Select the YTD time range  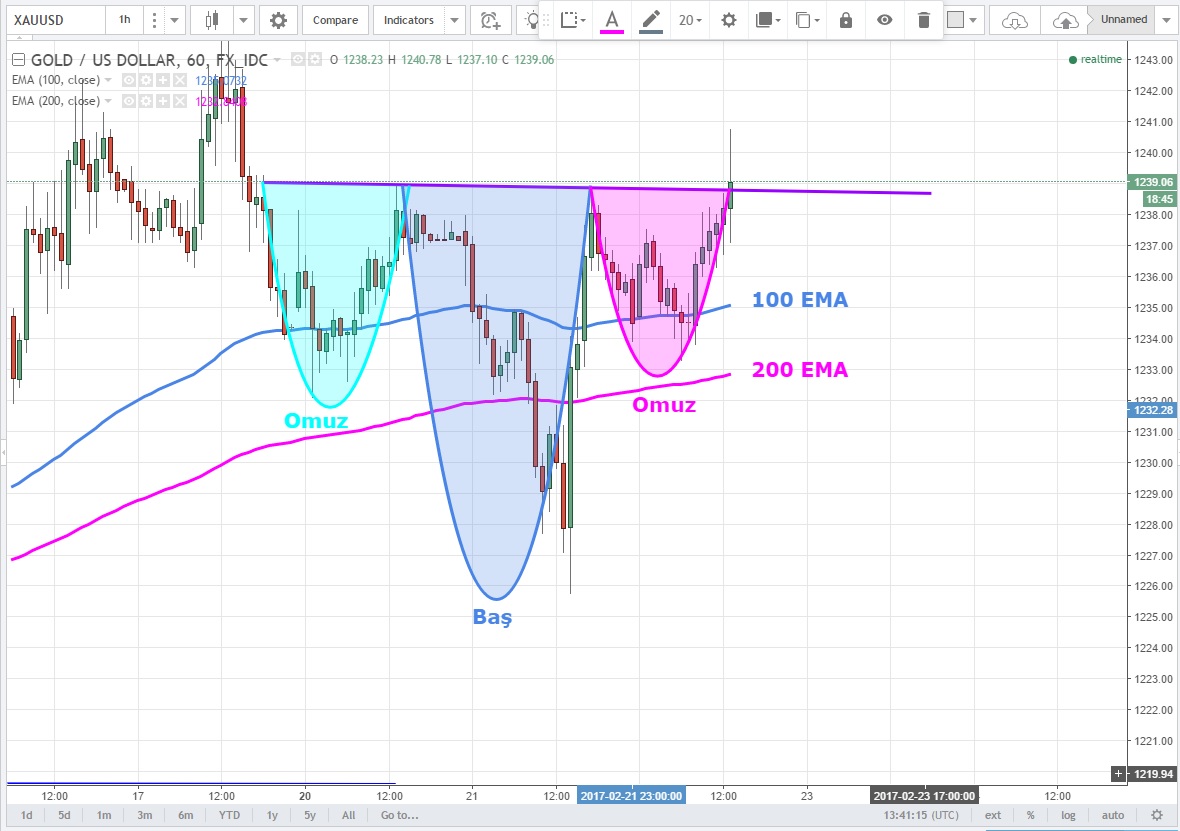(229, 815)
